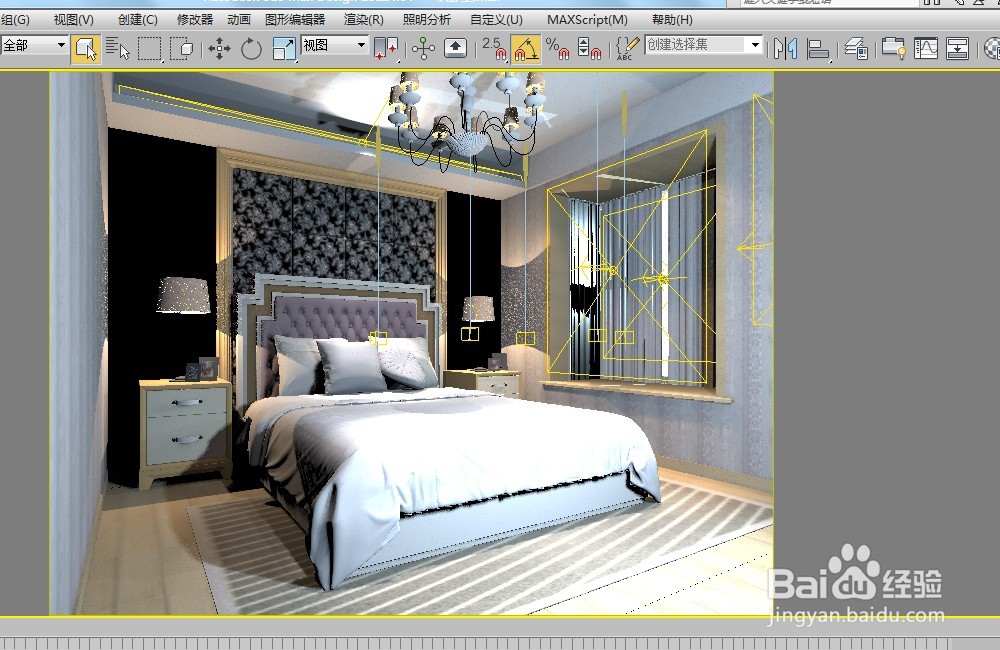
Task: Activate the Select and Rotate tool
Action: [x=251, y=48]
